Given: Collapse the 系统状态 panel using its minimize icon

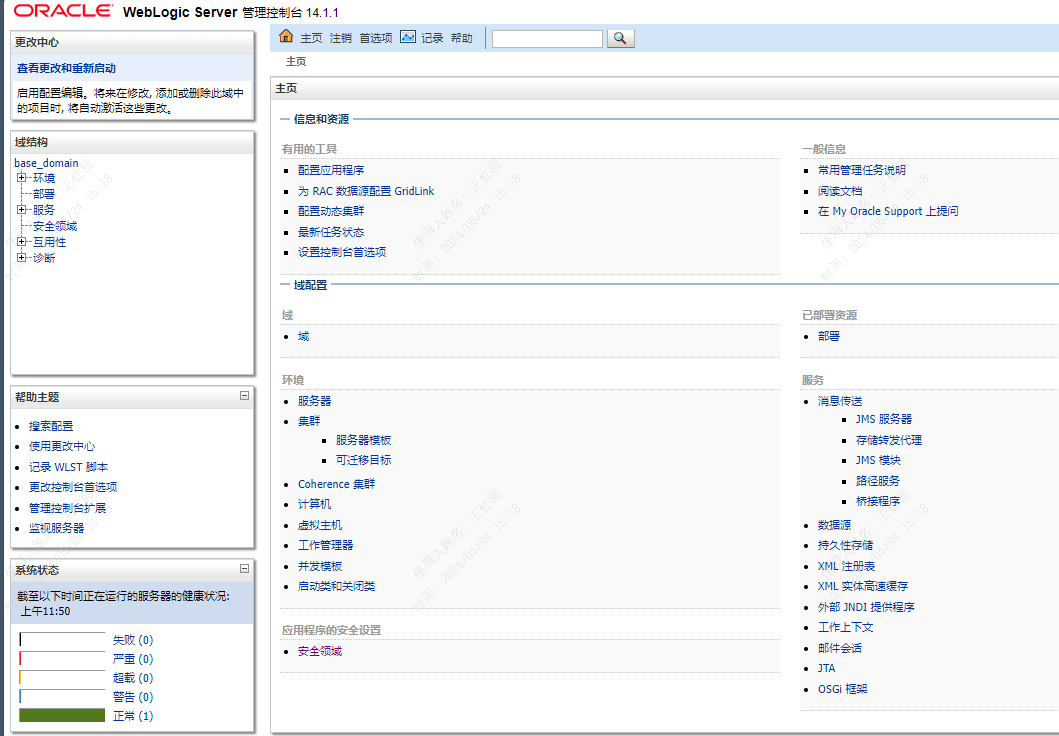Looking at the screenshot, I should pyautogui.click(x=244, y=569).
